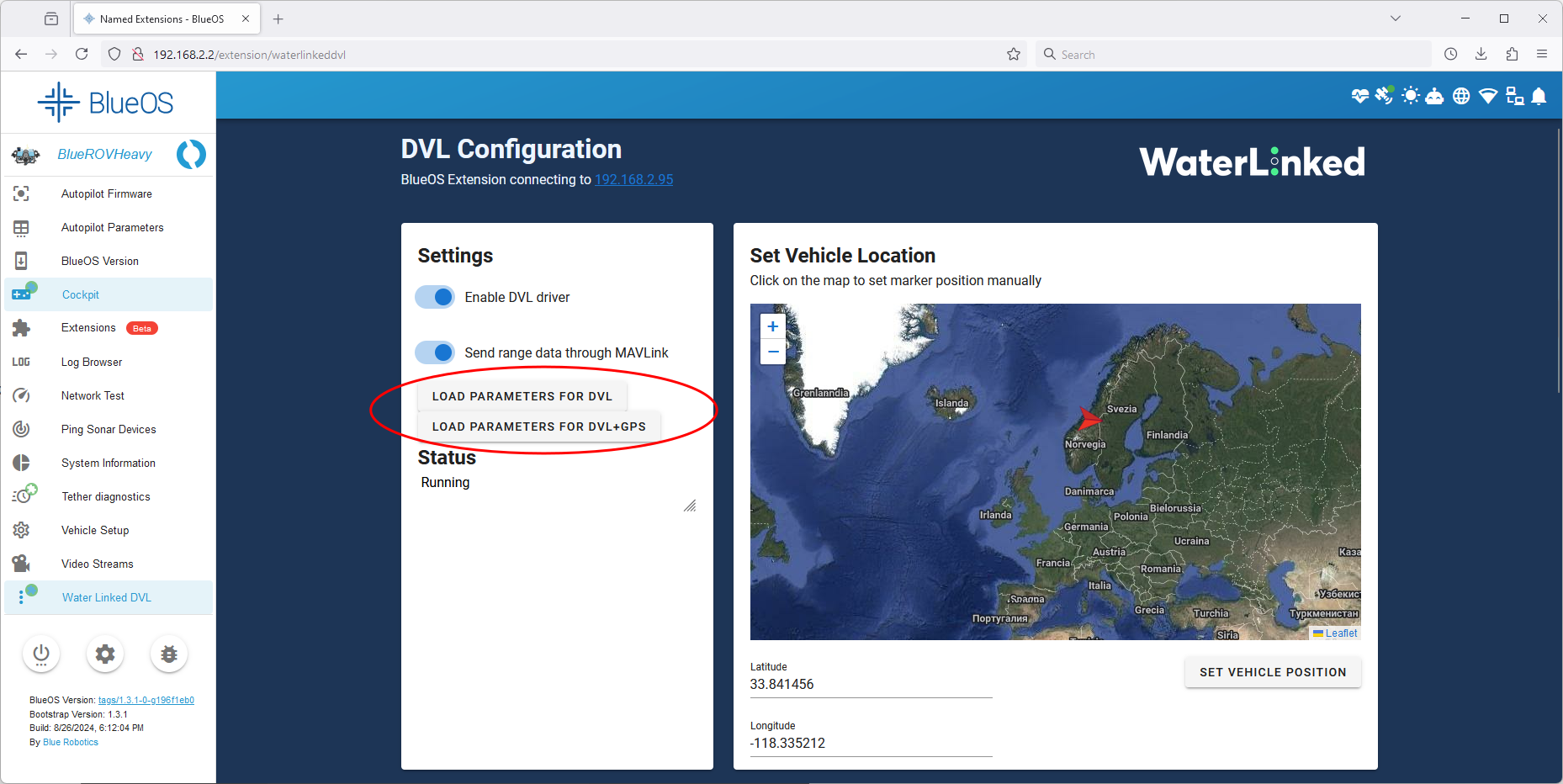Click the Latitude input field
The height and width of the screenshot is (784, 1563).
coord(871,685)
